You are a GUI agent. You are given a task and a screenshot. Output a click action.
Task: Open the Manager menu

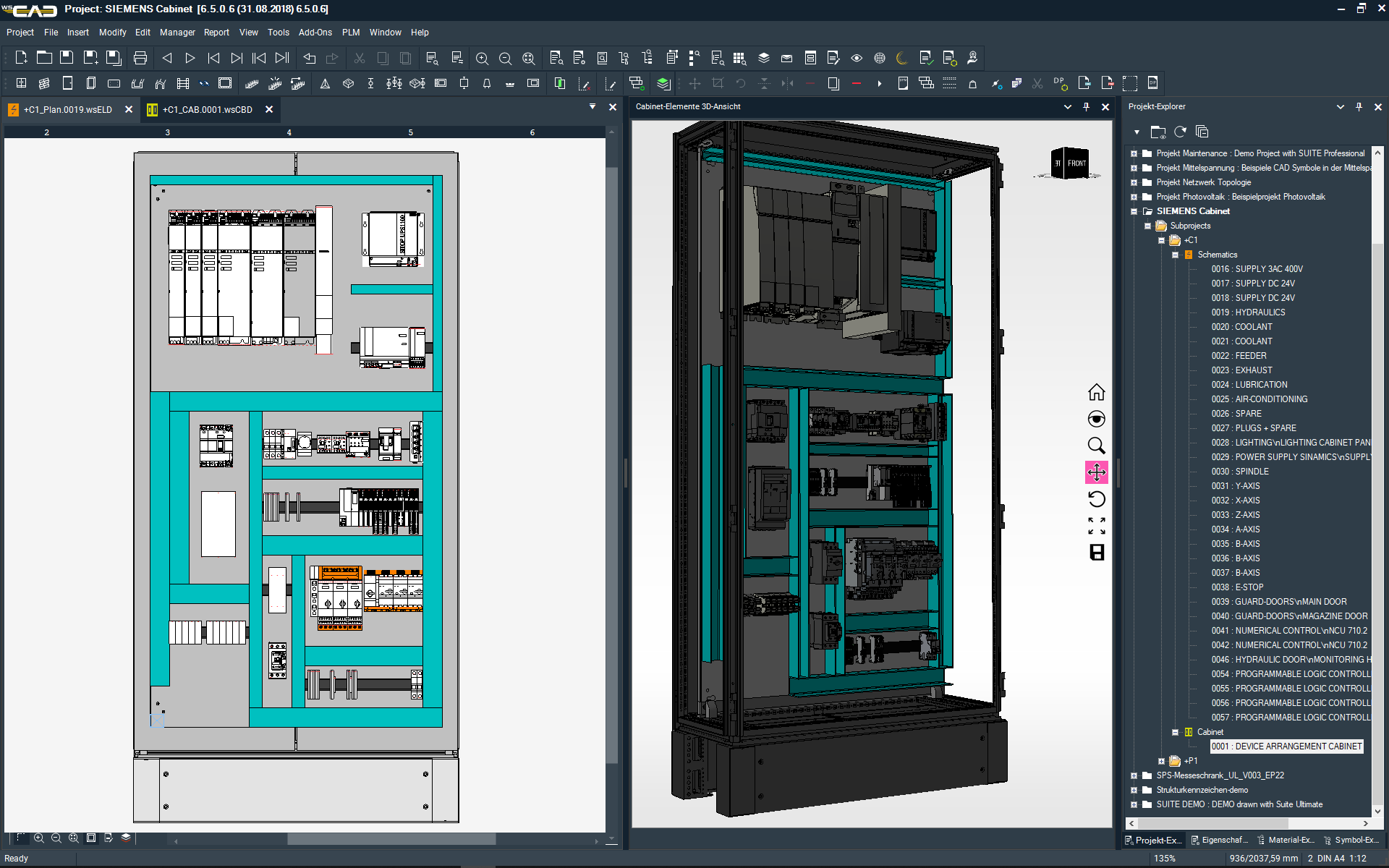[177, 32]
